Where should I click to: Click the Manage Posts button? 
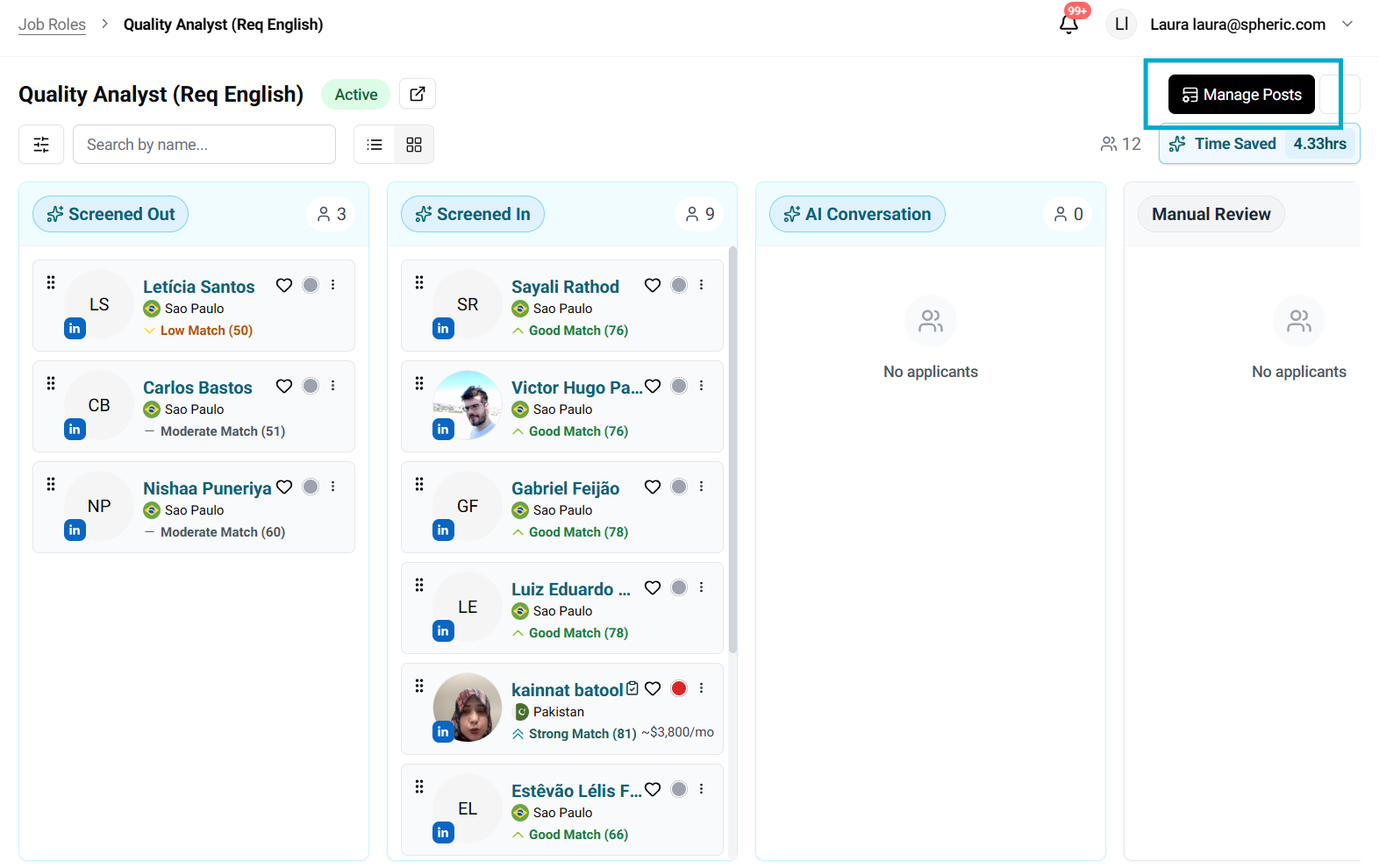[1240, 95]
